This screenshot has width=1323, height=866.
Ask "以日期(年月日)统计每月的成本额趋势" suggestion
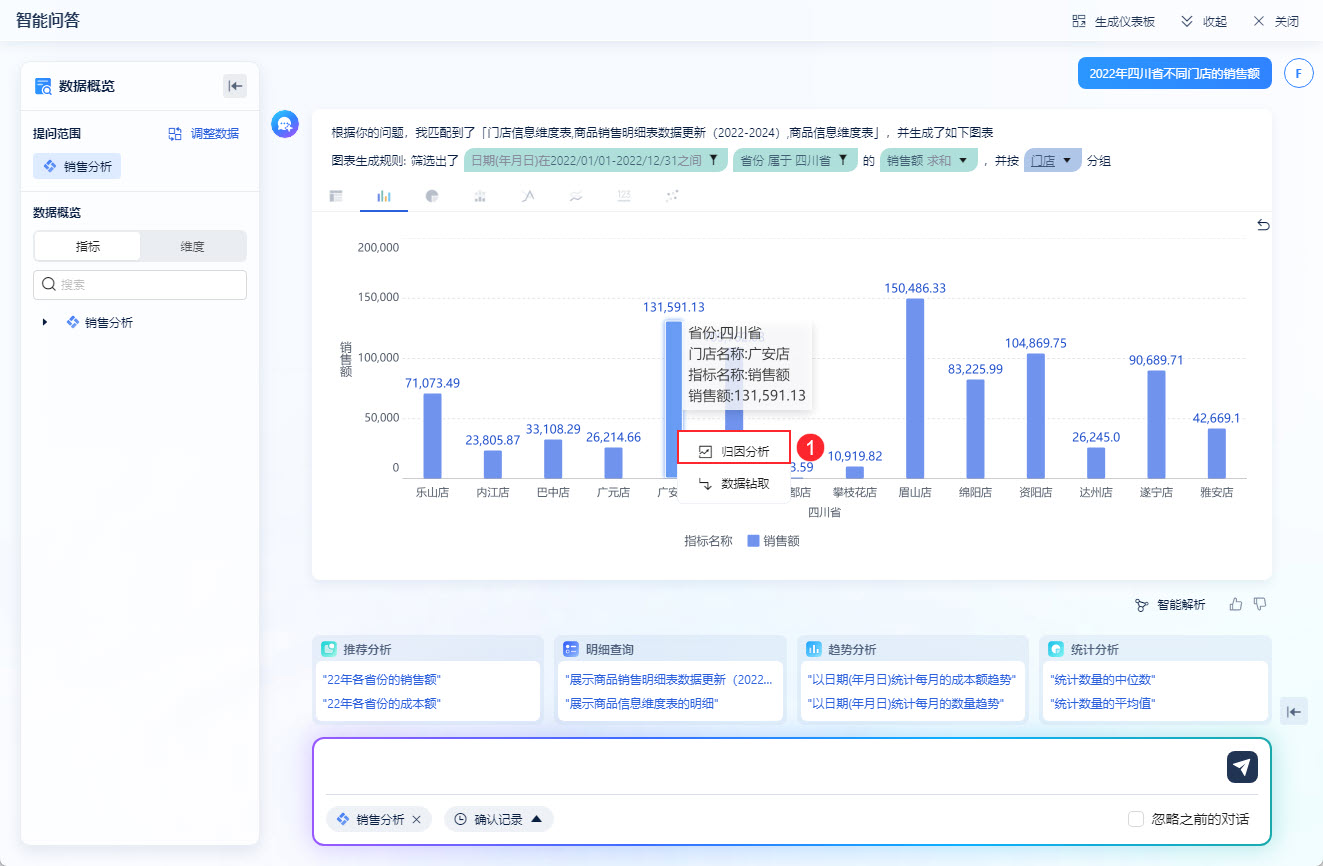point(911,680)
